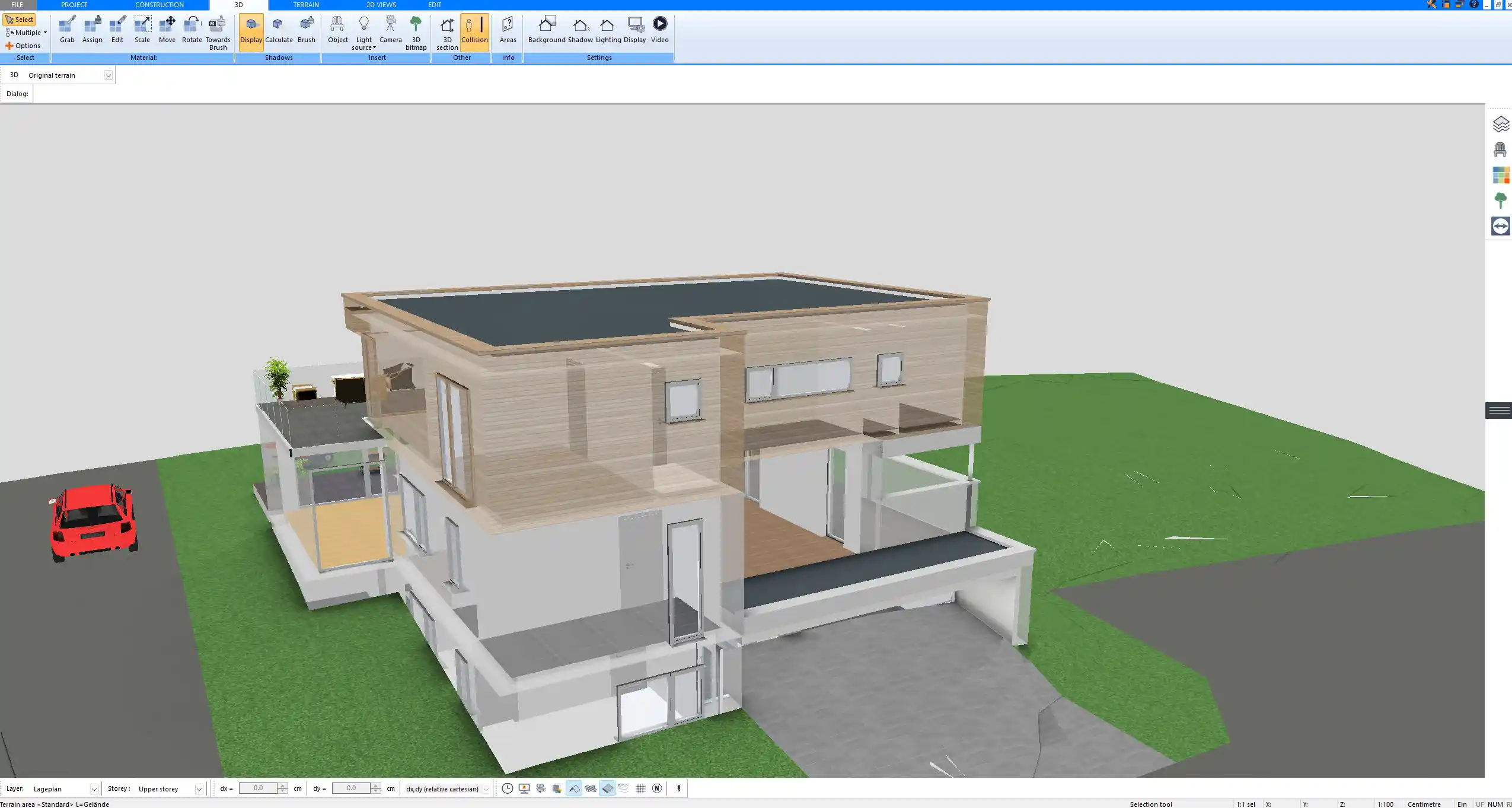Open the Multiple selection dropdown
This screenshot has width=1512, height=808.
[x=27, y=33]
